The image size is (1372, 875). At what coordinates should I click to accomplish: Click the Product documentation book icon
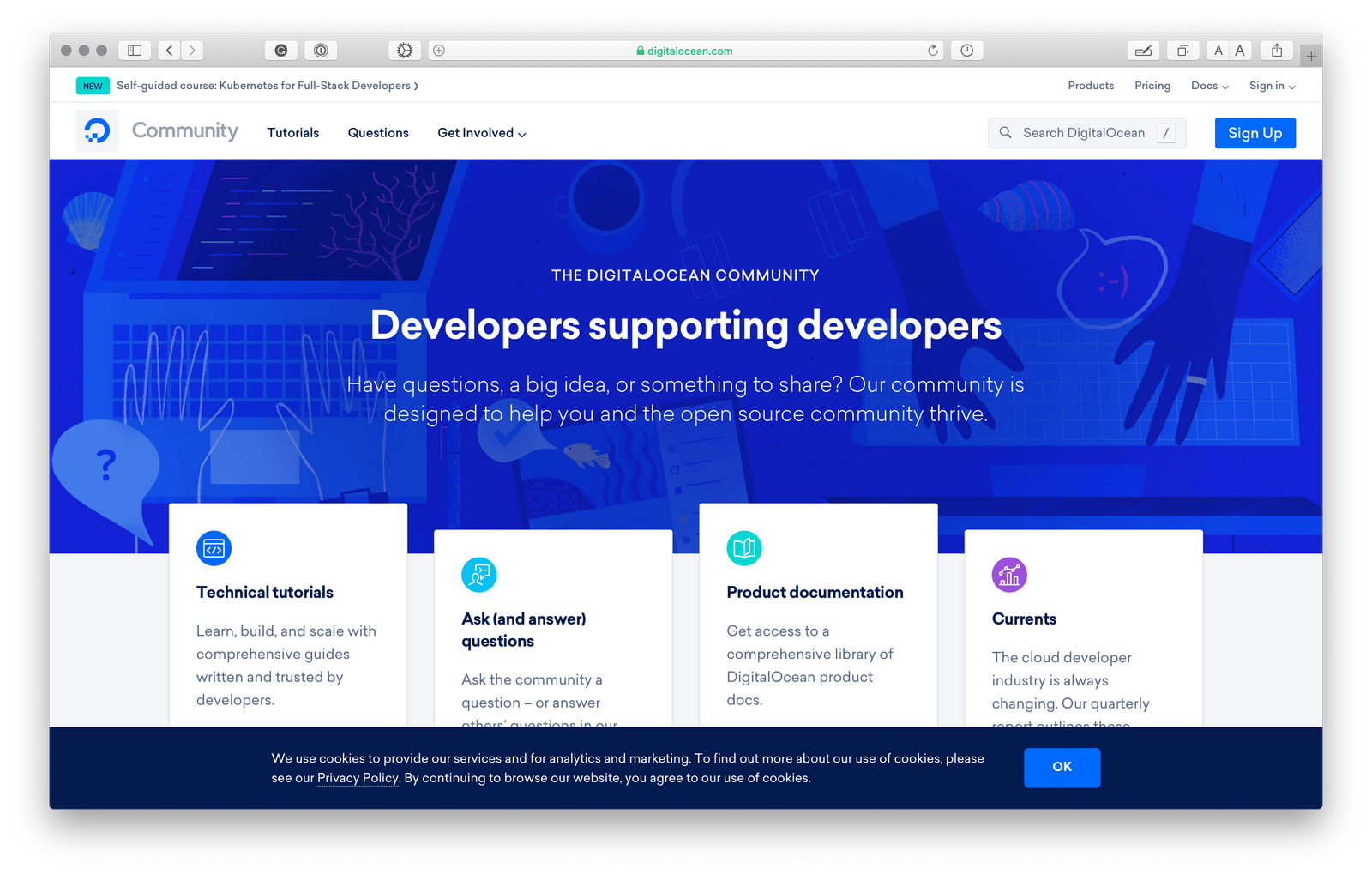[x=744, y=548]
